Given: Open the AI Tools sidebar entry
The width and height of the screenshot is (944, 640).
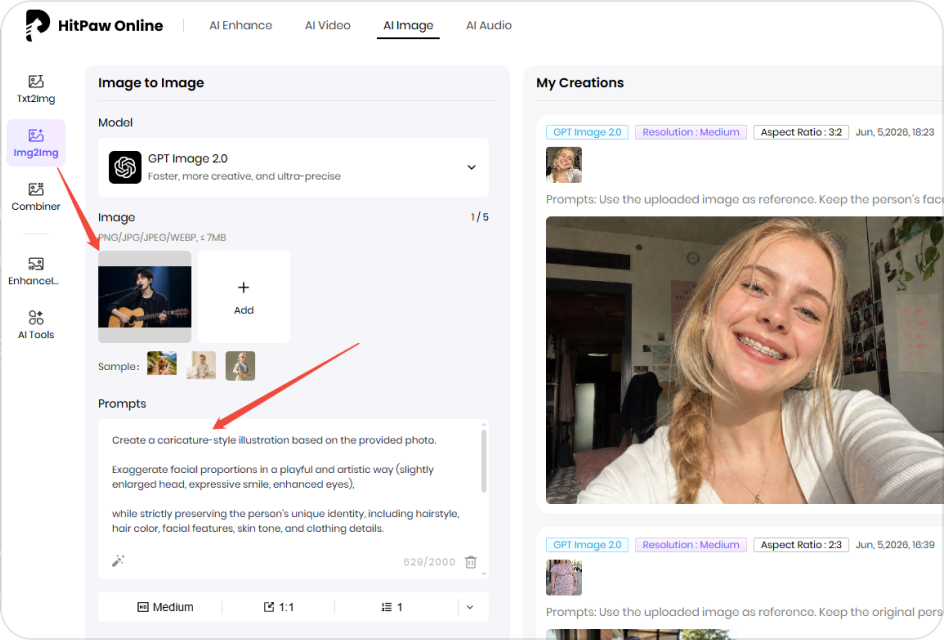Looking at the screenshot, I should tap(36, 325).
